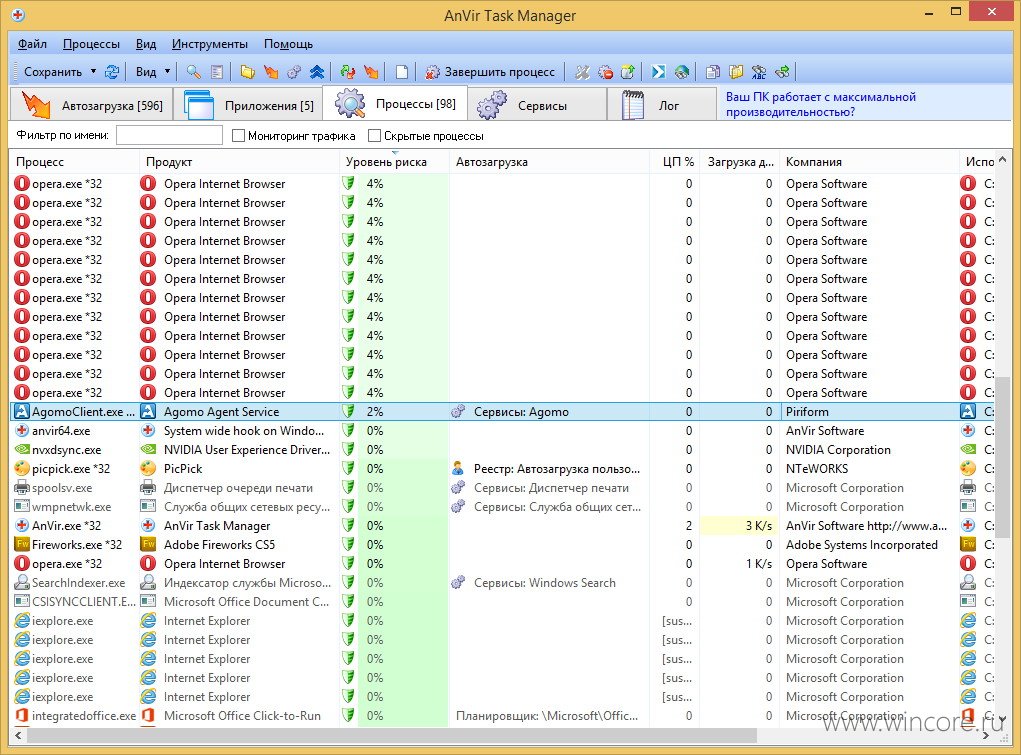The height and width of the screenshot is (755, 1021).
Task: Click the blank page toolbar icon
Action: pyautogui.click(x=402, y=72)
